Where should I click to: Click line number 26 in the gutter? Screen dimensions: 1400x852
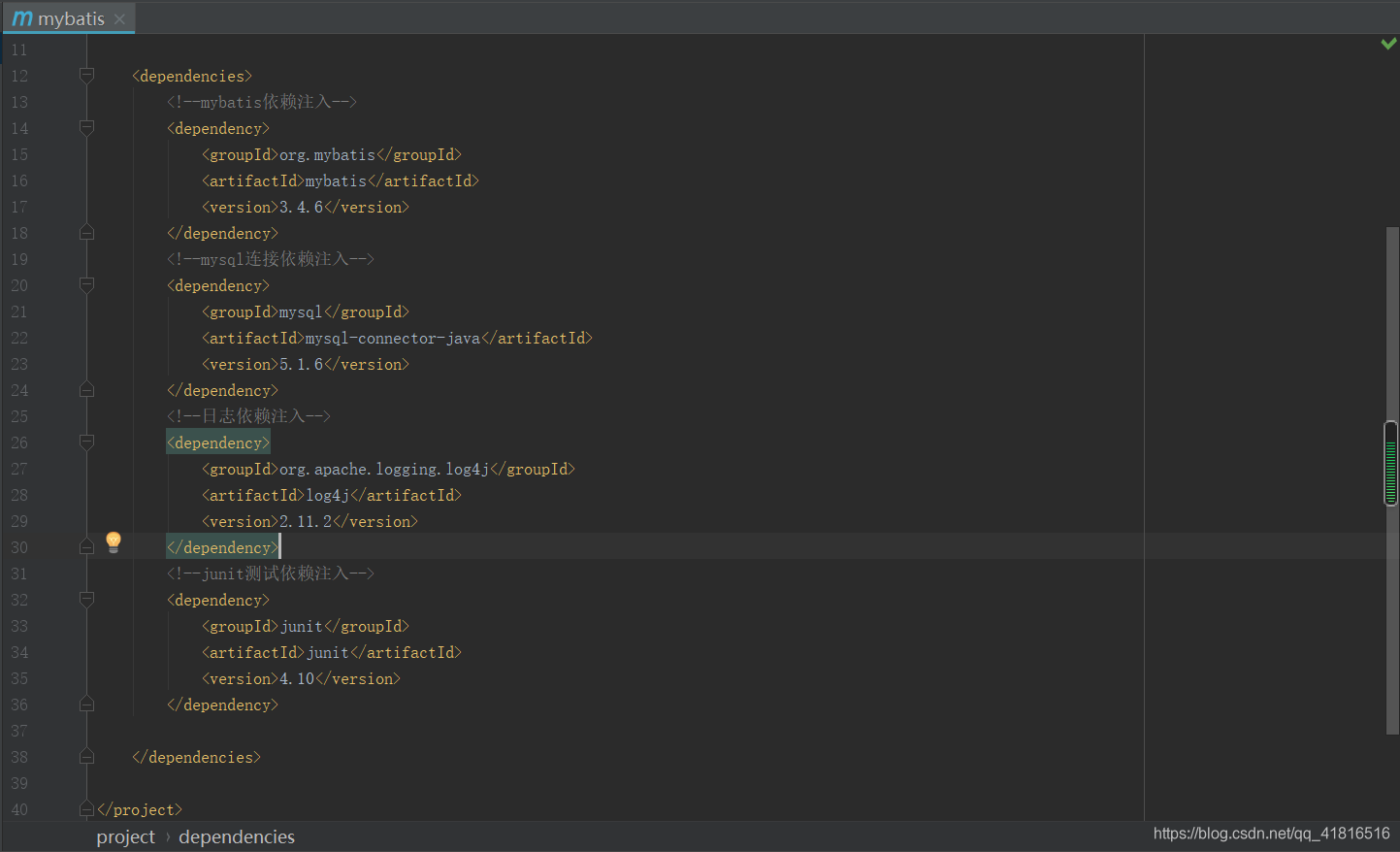coord(19,442)
